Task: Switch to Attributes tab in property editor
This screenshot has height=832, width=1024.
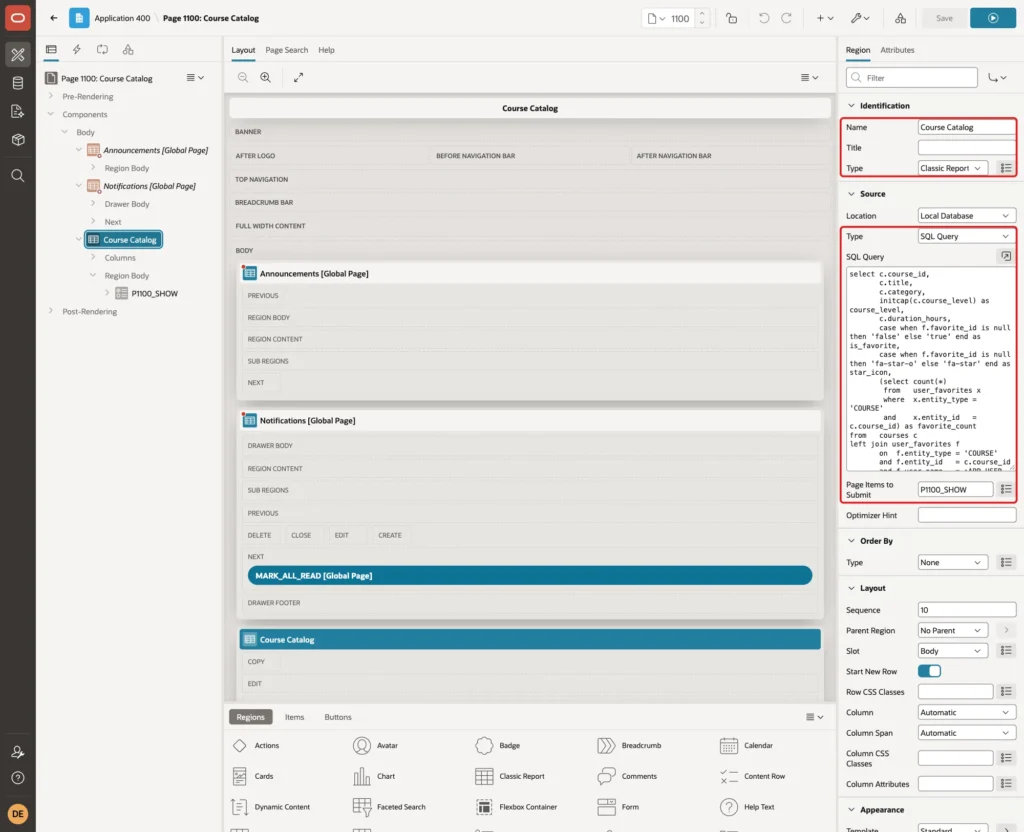Action: [x=897, y=50]
